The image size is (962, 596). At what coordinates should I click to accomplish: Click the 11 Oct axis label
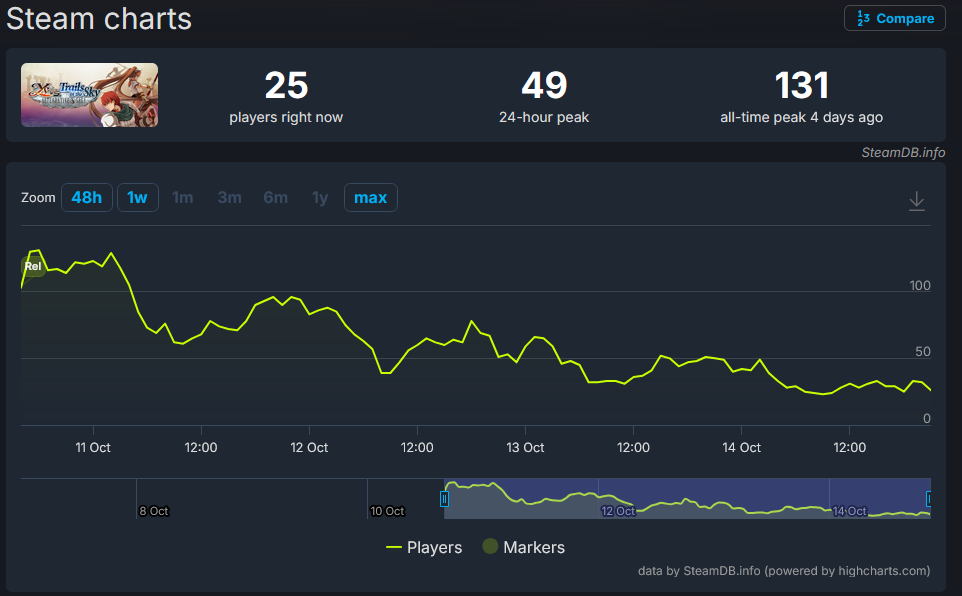[x=93, y=447]
